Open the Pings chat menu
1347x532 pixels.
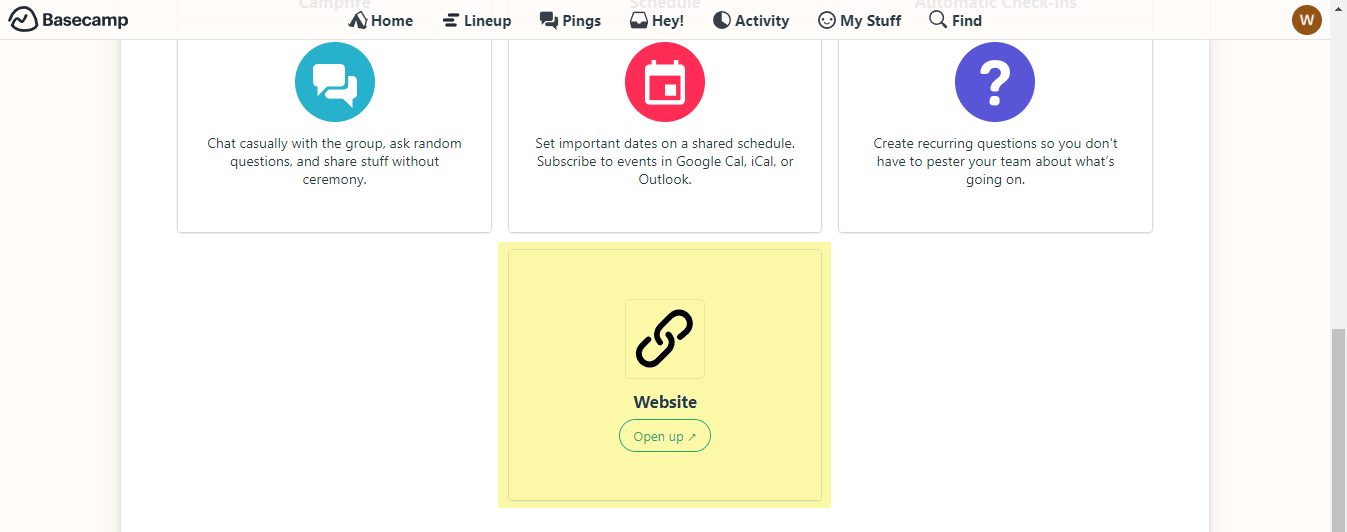tap(570, 20)
